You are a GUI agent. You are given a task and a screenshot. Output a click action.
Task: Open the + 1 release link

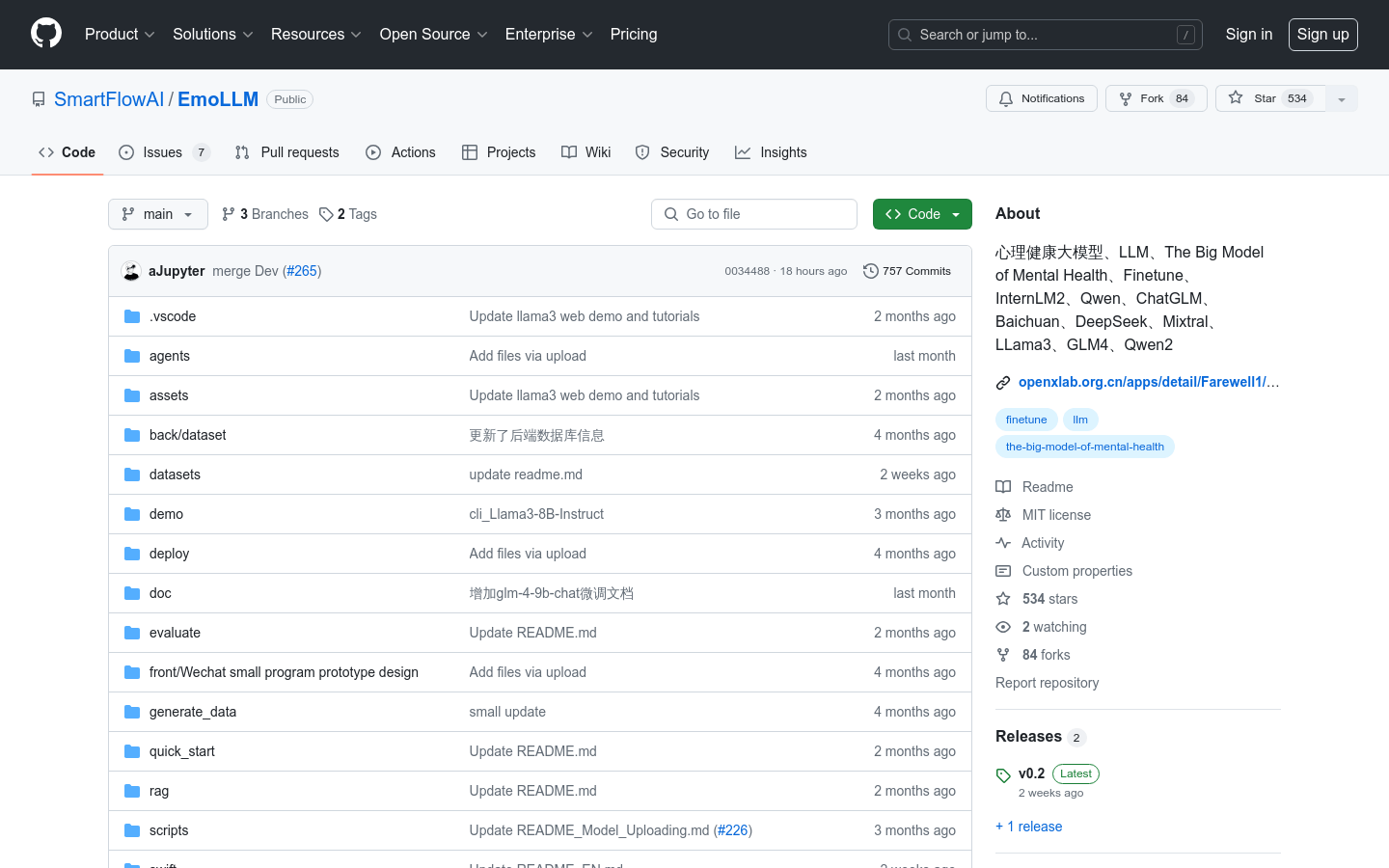tap(1028, 827)
